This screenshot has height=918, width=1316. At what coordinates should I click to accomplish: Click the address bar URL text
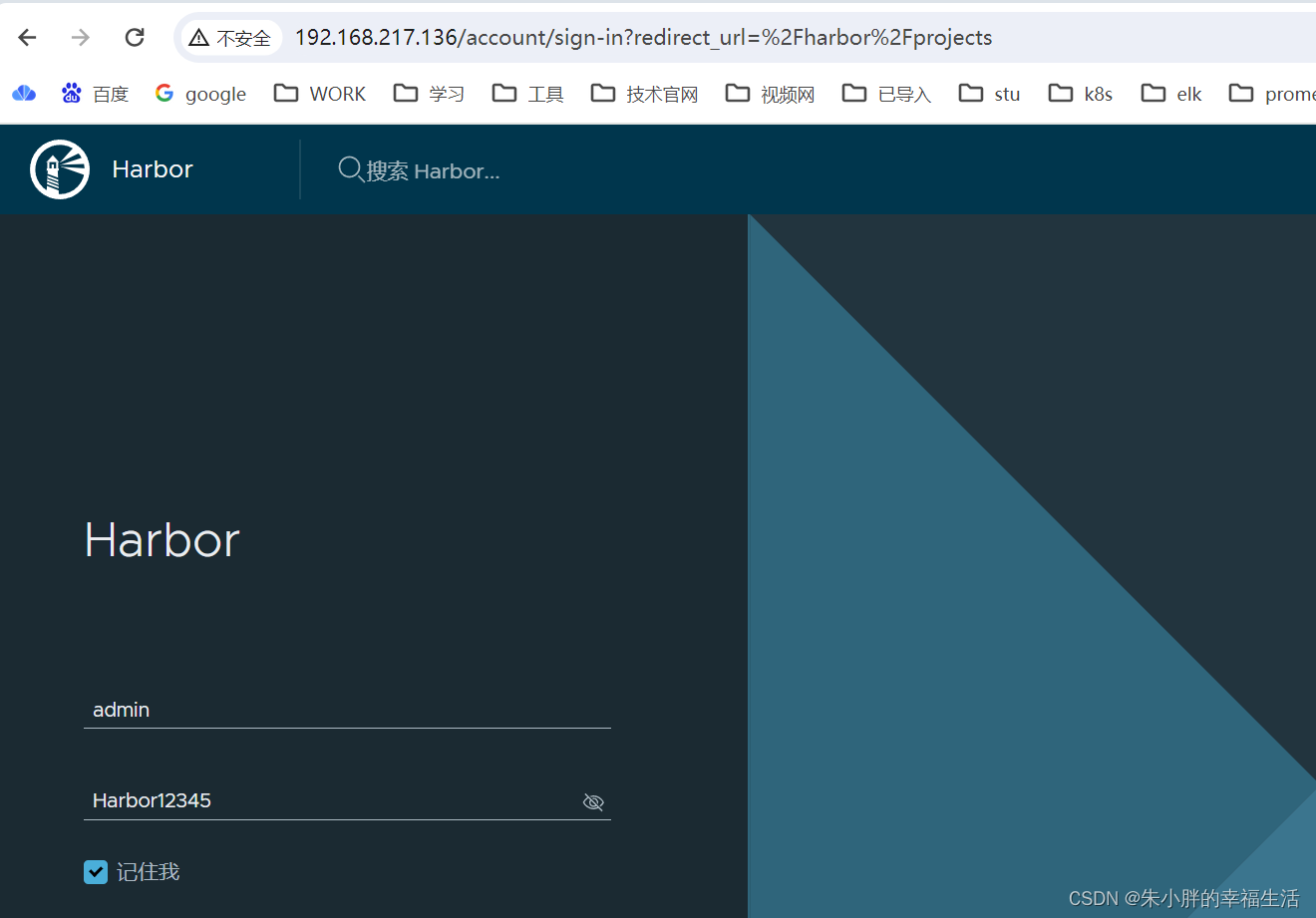[643, 38]
